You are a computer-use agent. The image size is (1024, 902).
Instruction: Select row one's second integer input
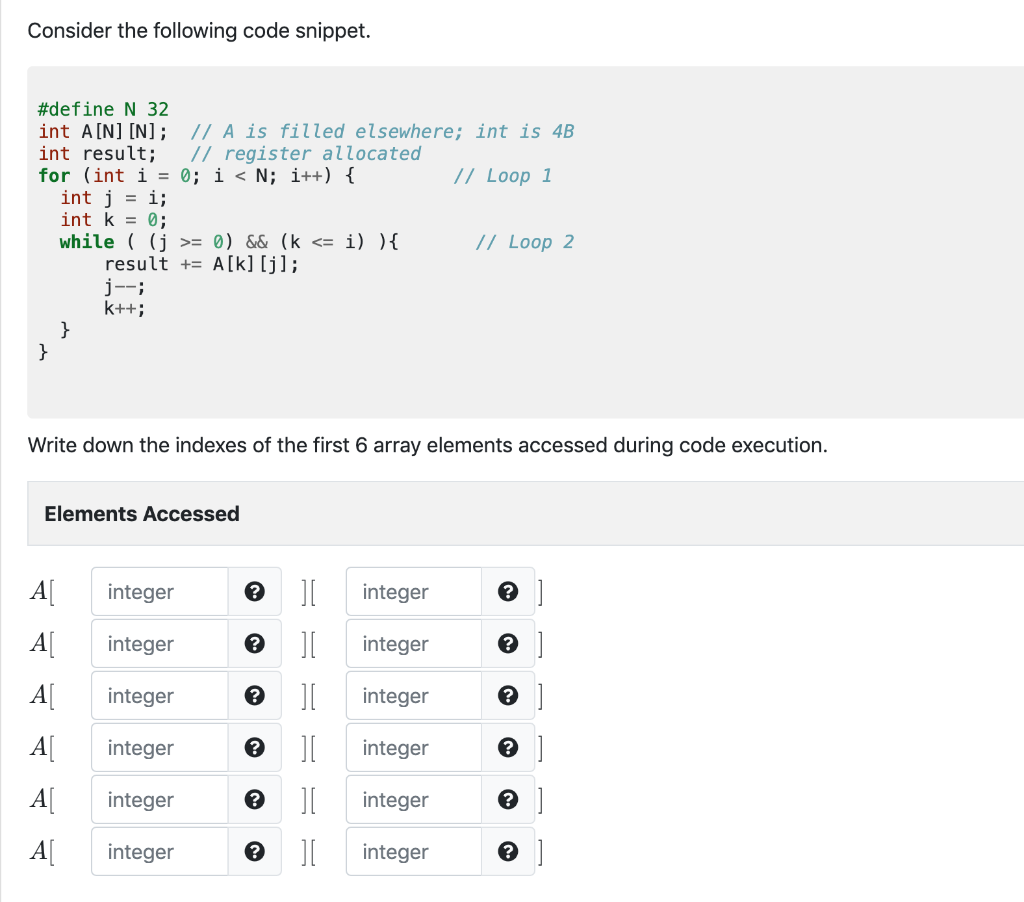click(412, 591)
